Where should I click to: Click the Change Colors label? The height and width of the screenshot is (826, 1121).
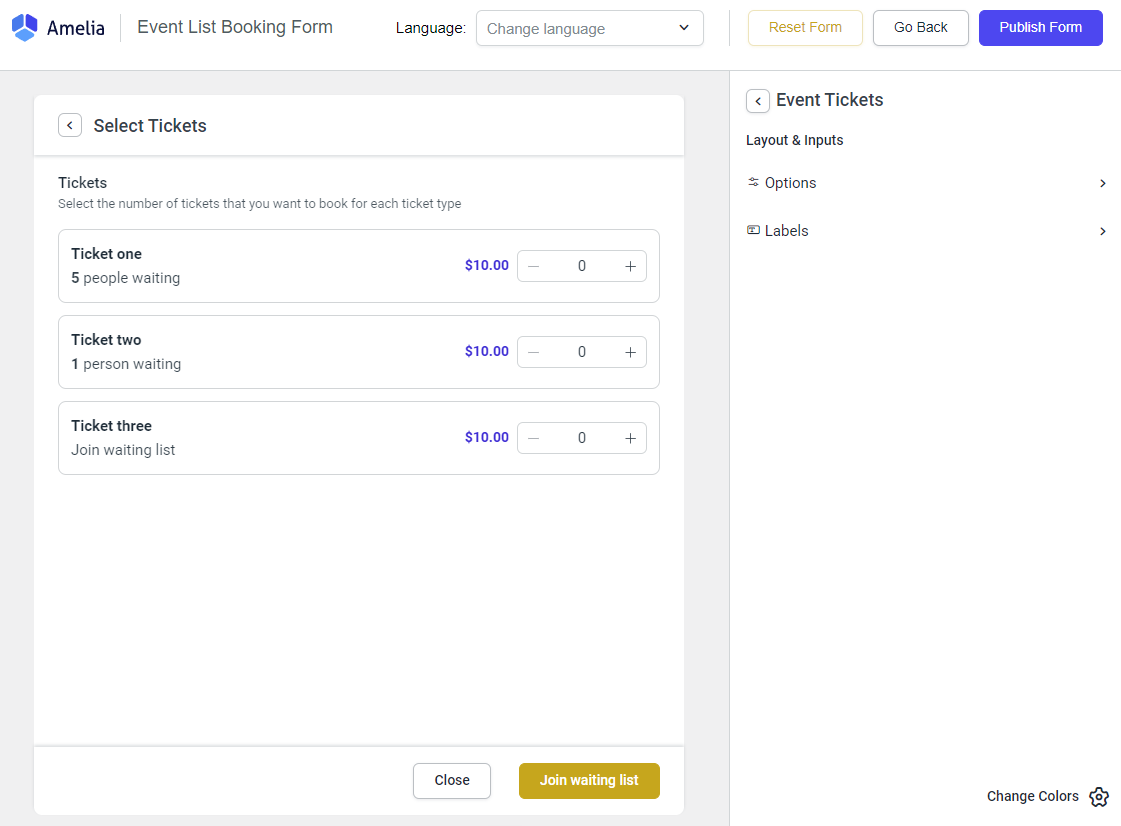1032,796
